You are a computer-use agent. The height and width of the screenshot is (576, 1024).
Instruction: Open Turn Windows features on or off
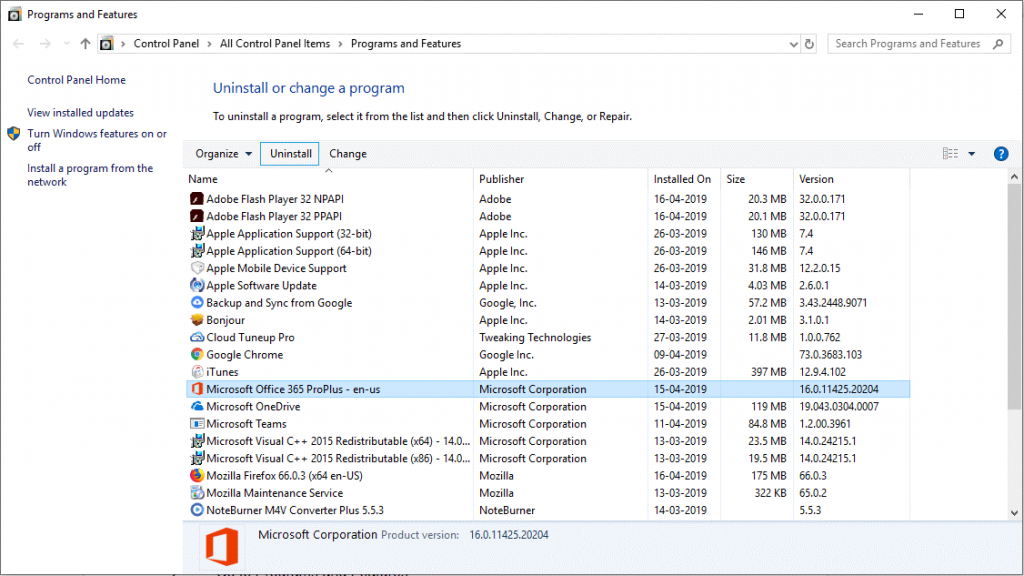click(97, 140)
